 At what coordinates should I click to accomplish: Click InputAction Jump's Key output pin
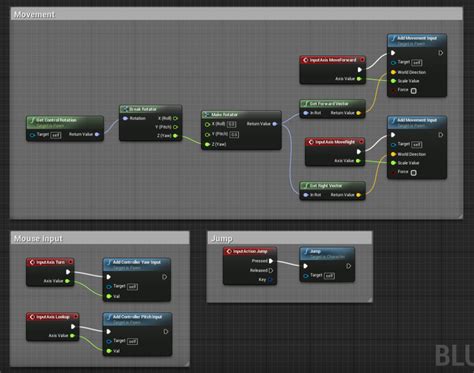pos(270,280)
